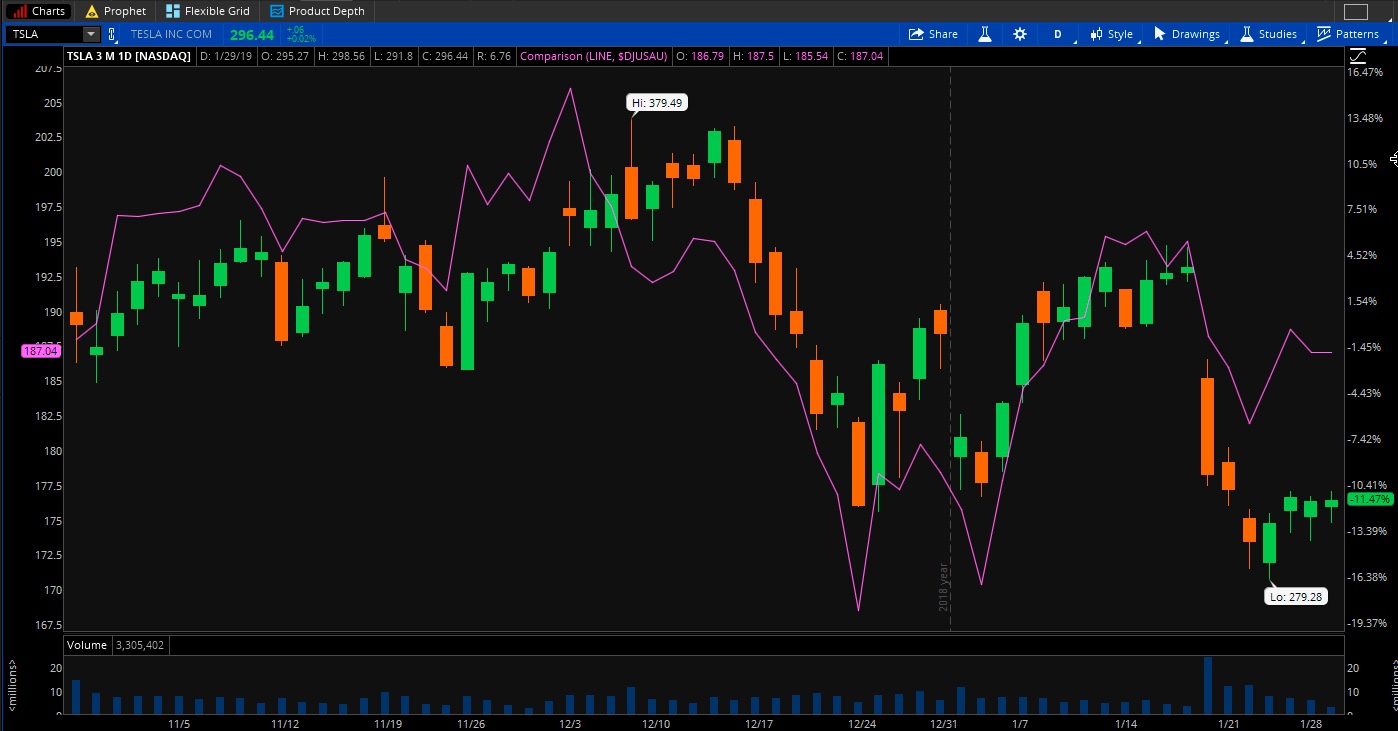Click the chart grid layout icon
The image size is (1398, 731).
click(x=1355, y=12)
